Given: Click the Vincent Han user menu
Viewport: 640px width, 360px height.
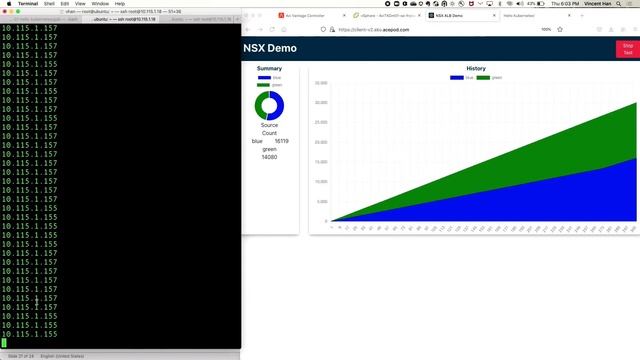Looking at the screenshot, I should (x=598, y=4).
